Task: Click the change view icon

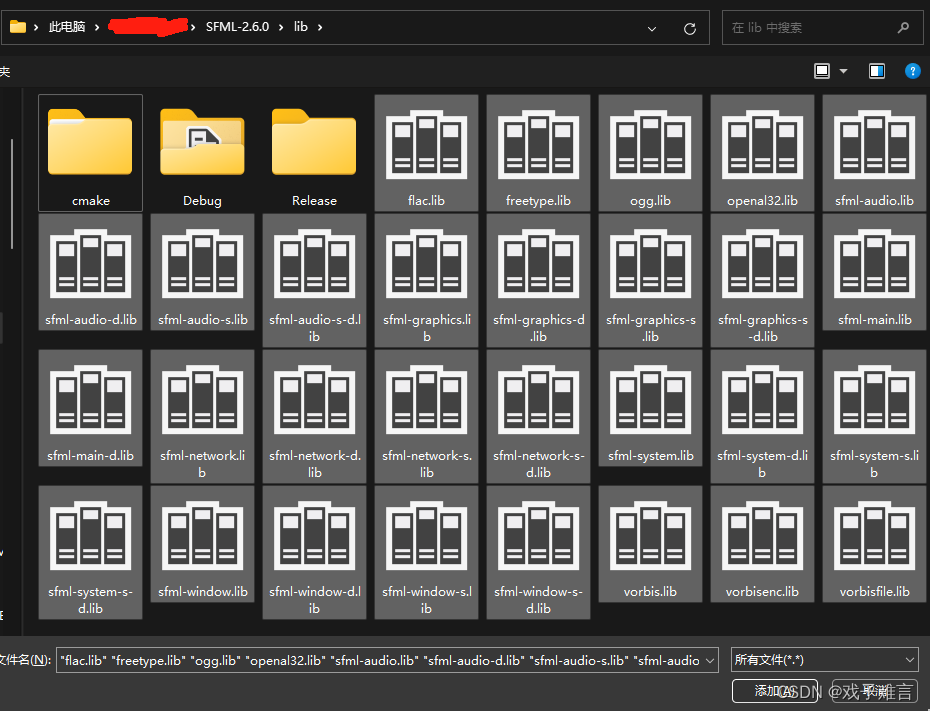Action: click(x=822, y=71)
